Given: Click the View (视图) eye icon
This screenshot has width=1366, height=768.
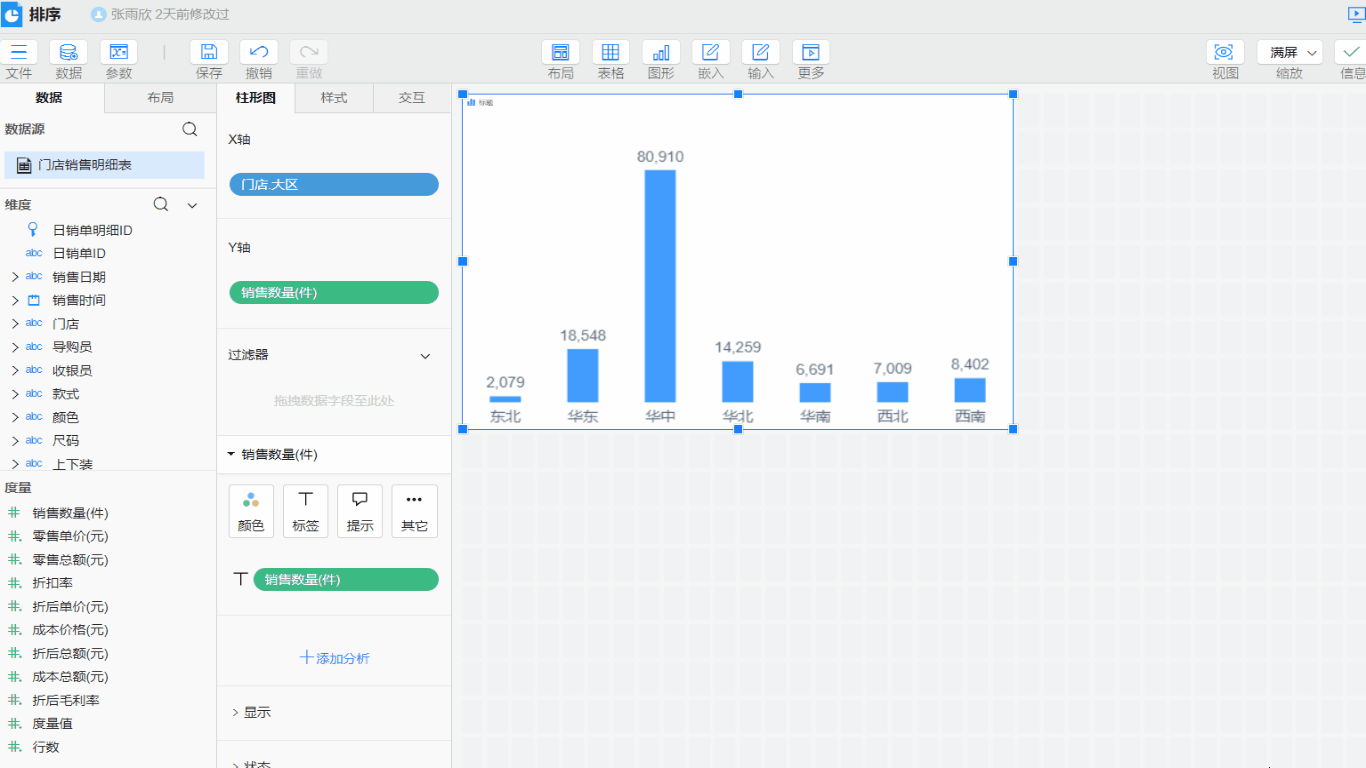Looking at the screenshot, I should point(1225,53).
